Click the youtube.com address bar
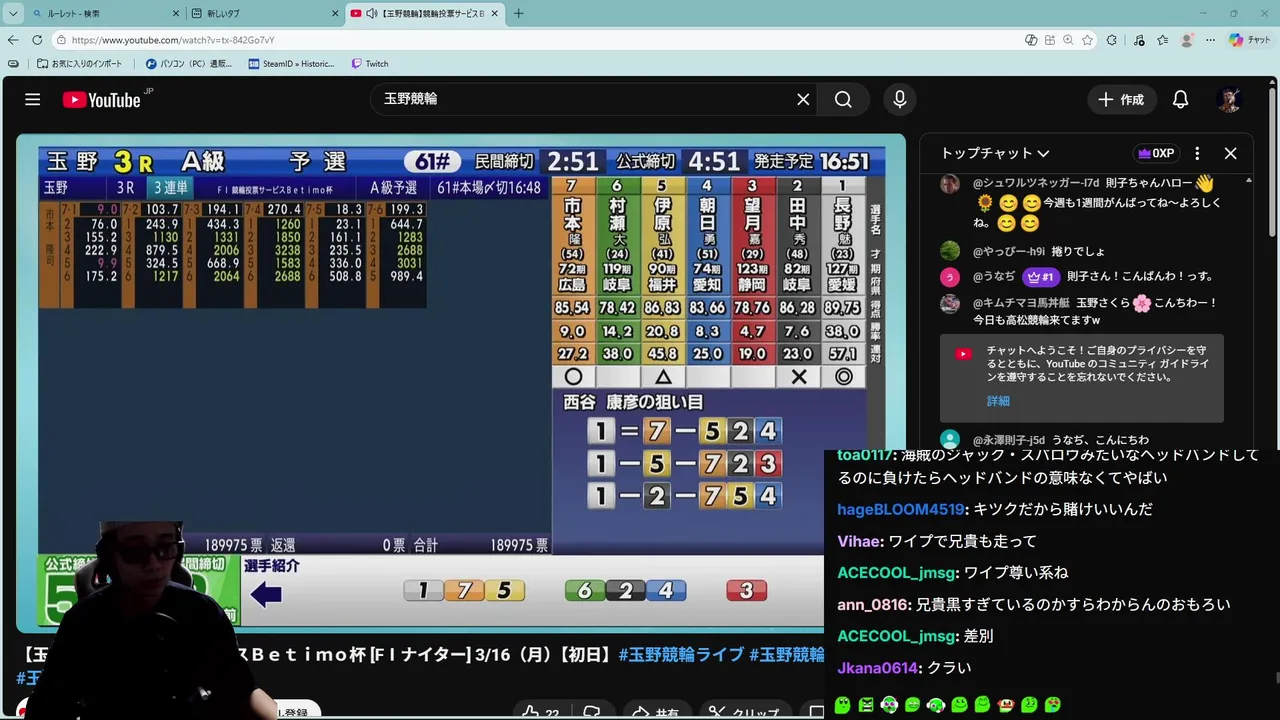This screenshot has height=720, width=1280. 540,40
